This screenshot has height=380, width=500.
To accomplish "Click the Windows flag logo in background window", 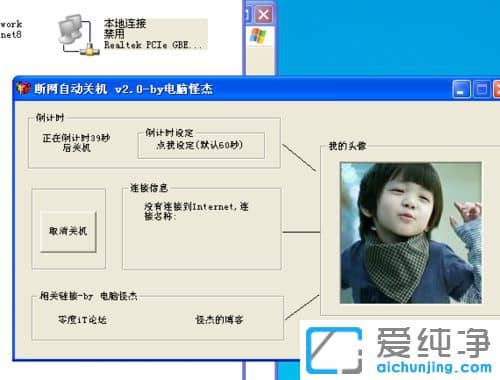I will click(258, 36).
